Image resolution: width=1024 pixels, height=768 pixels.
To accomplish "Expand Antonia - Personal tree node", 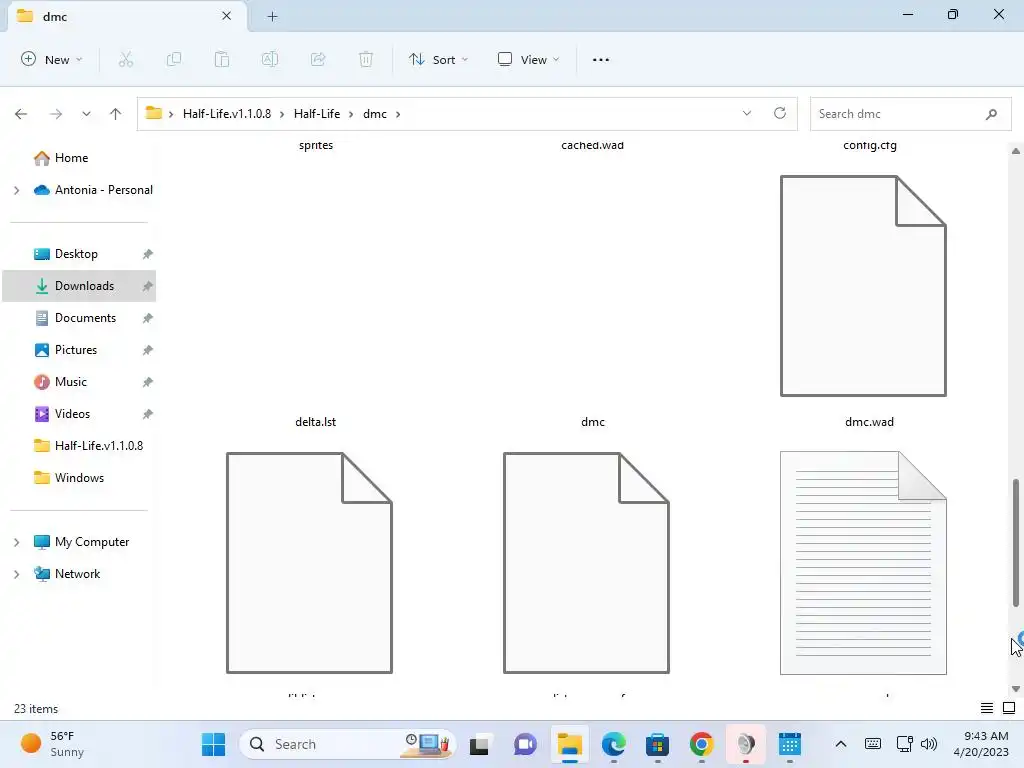I will pyautogui.click(x=16, y=190).
